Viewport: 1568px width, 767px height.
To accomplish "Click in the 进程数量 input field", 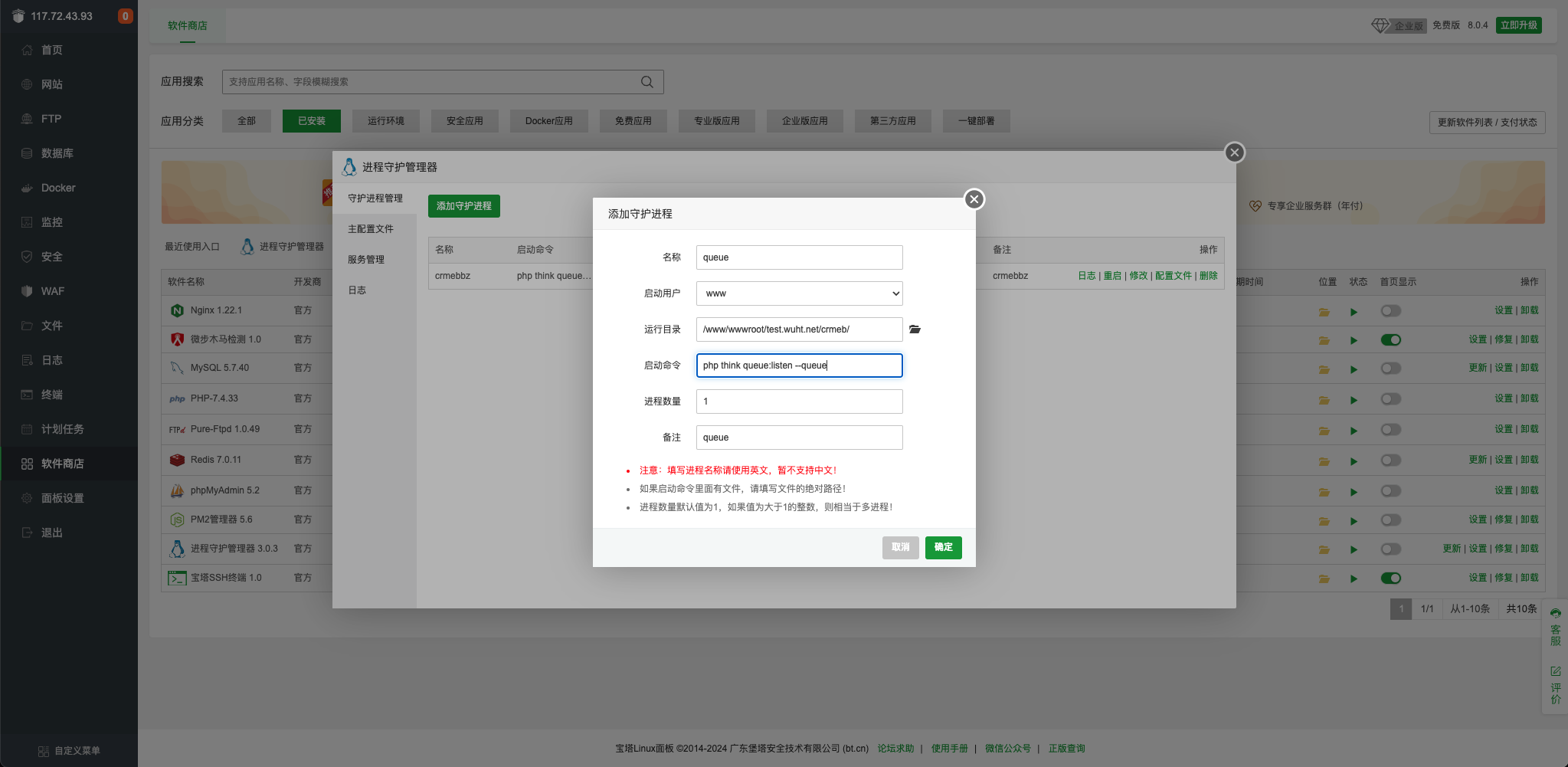I will click(799, 402).
